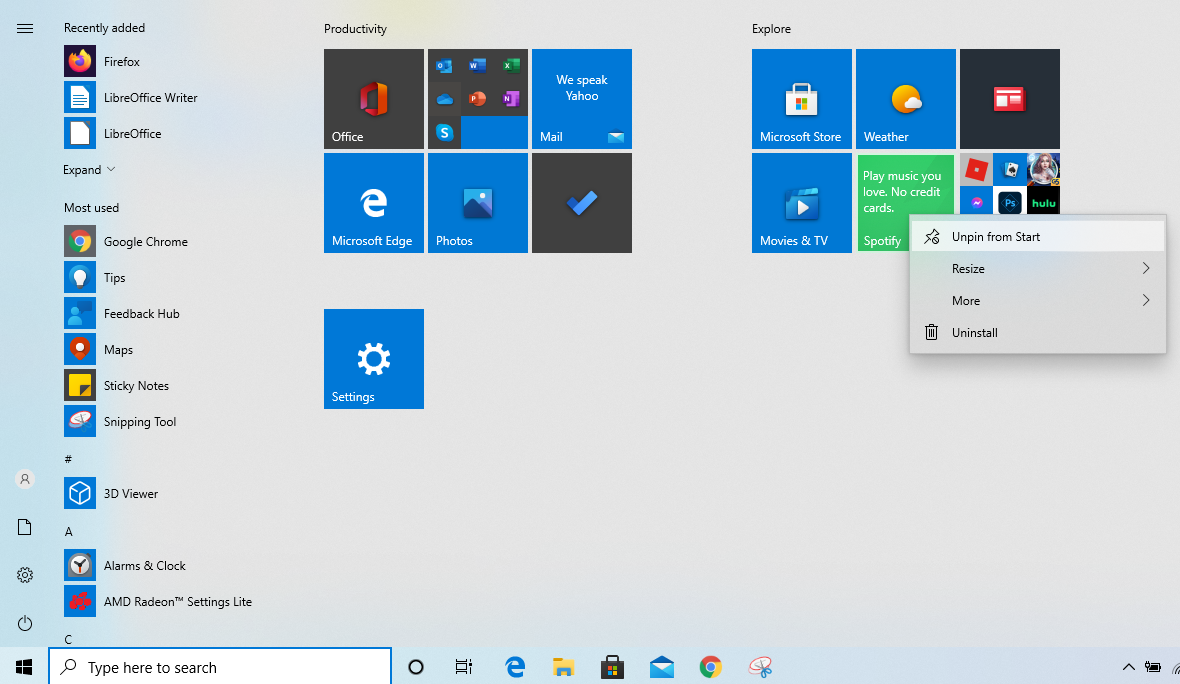Open the Movies & TV tile

801,203
